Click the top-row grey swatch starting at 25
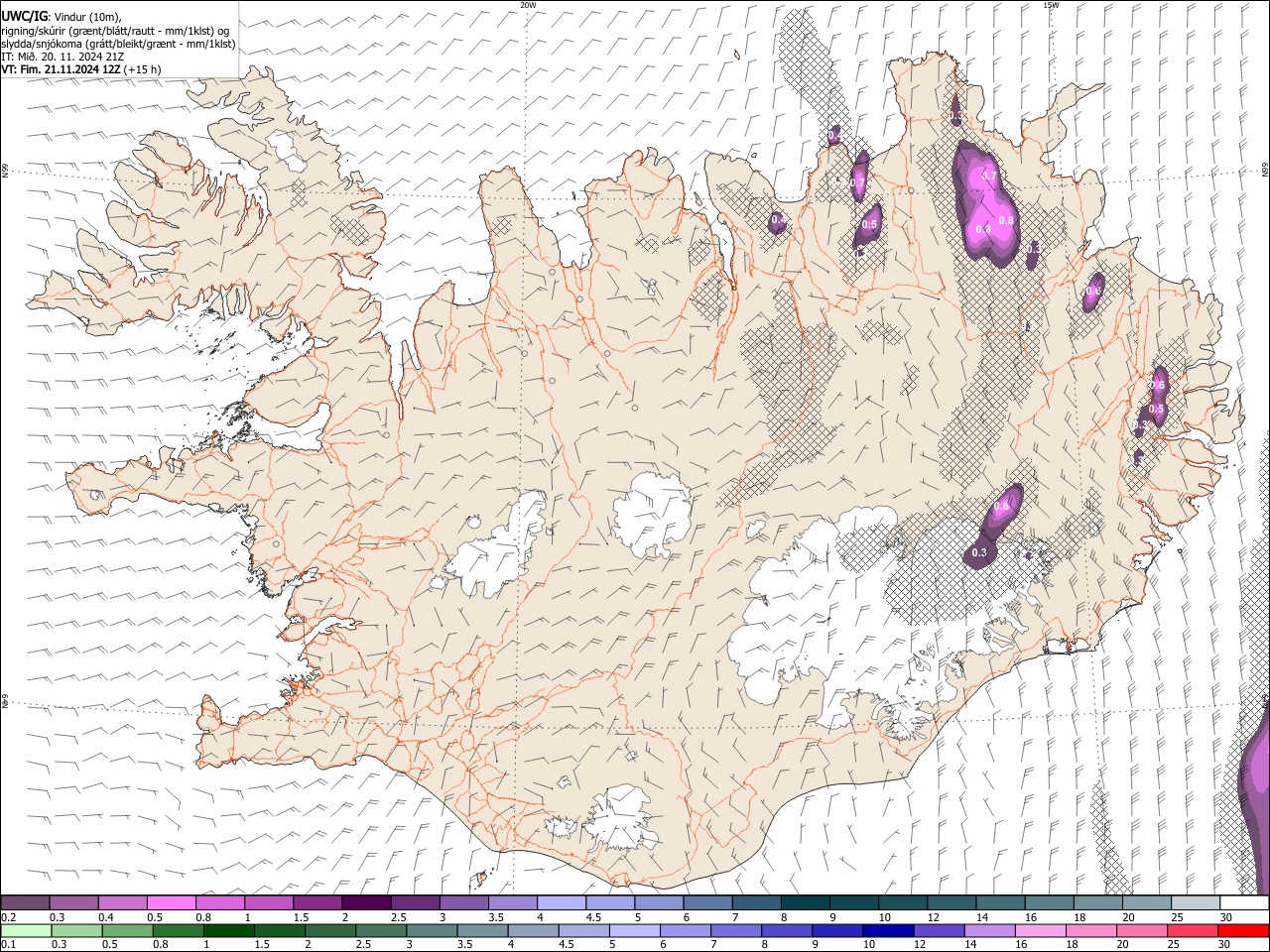Screen dimensions: 1270x952 click(1196, 902)
